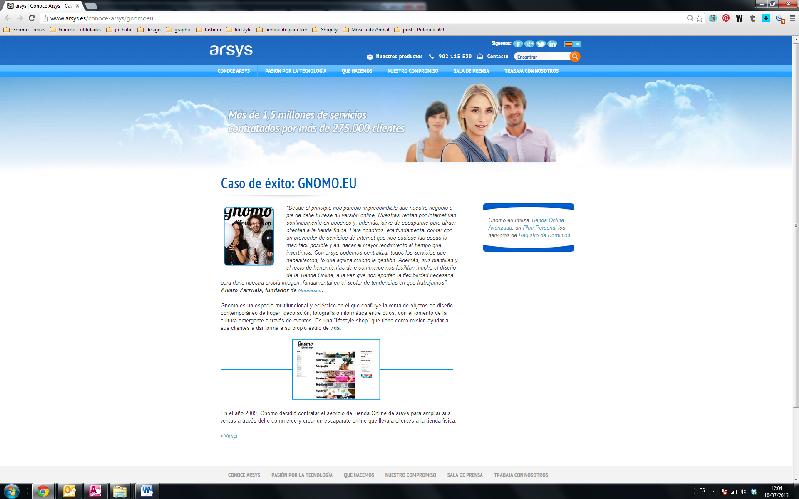
Task: Open Windows Explorer from the taskbar
Action: [x=120, y=491]
